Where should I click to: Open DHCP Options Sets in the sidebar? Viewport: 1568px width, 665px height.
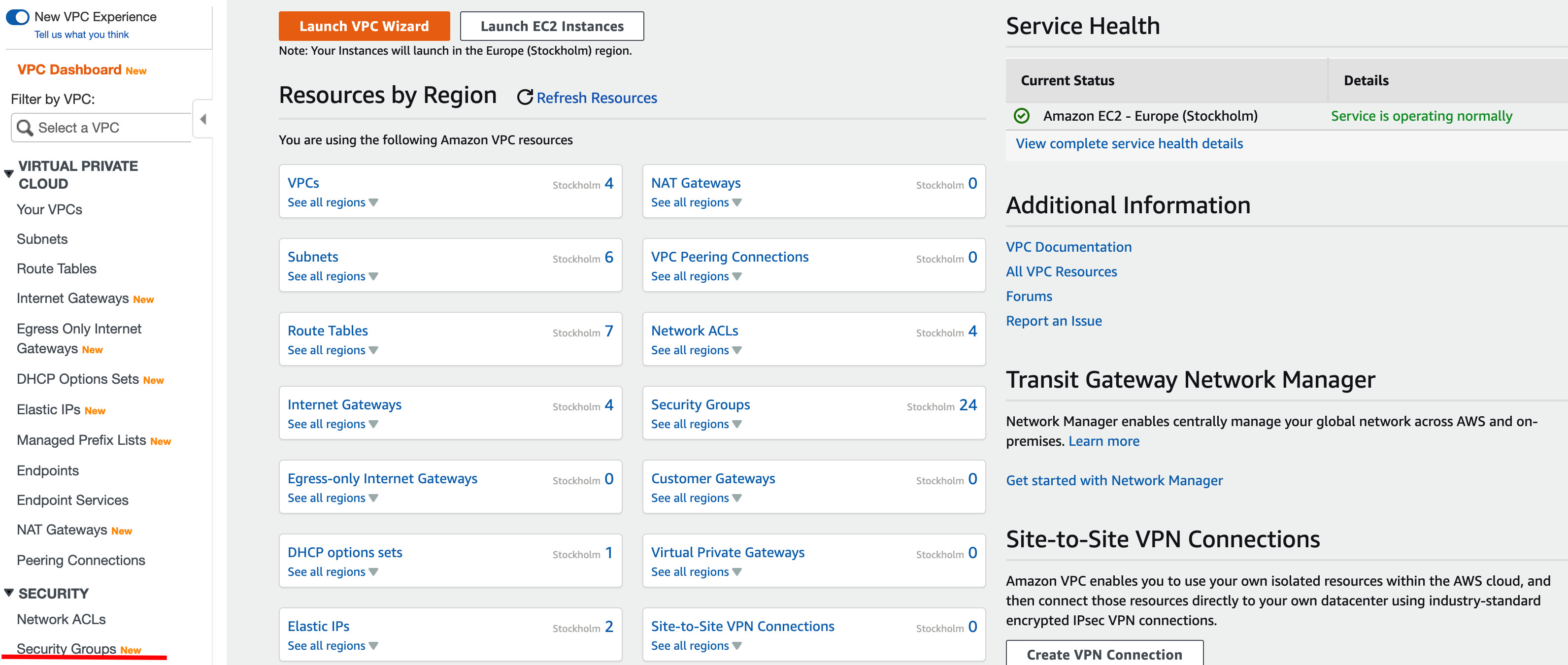point(78,380)
